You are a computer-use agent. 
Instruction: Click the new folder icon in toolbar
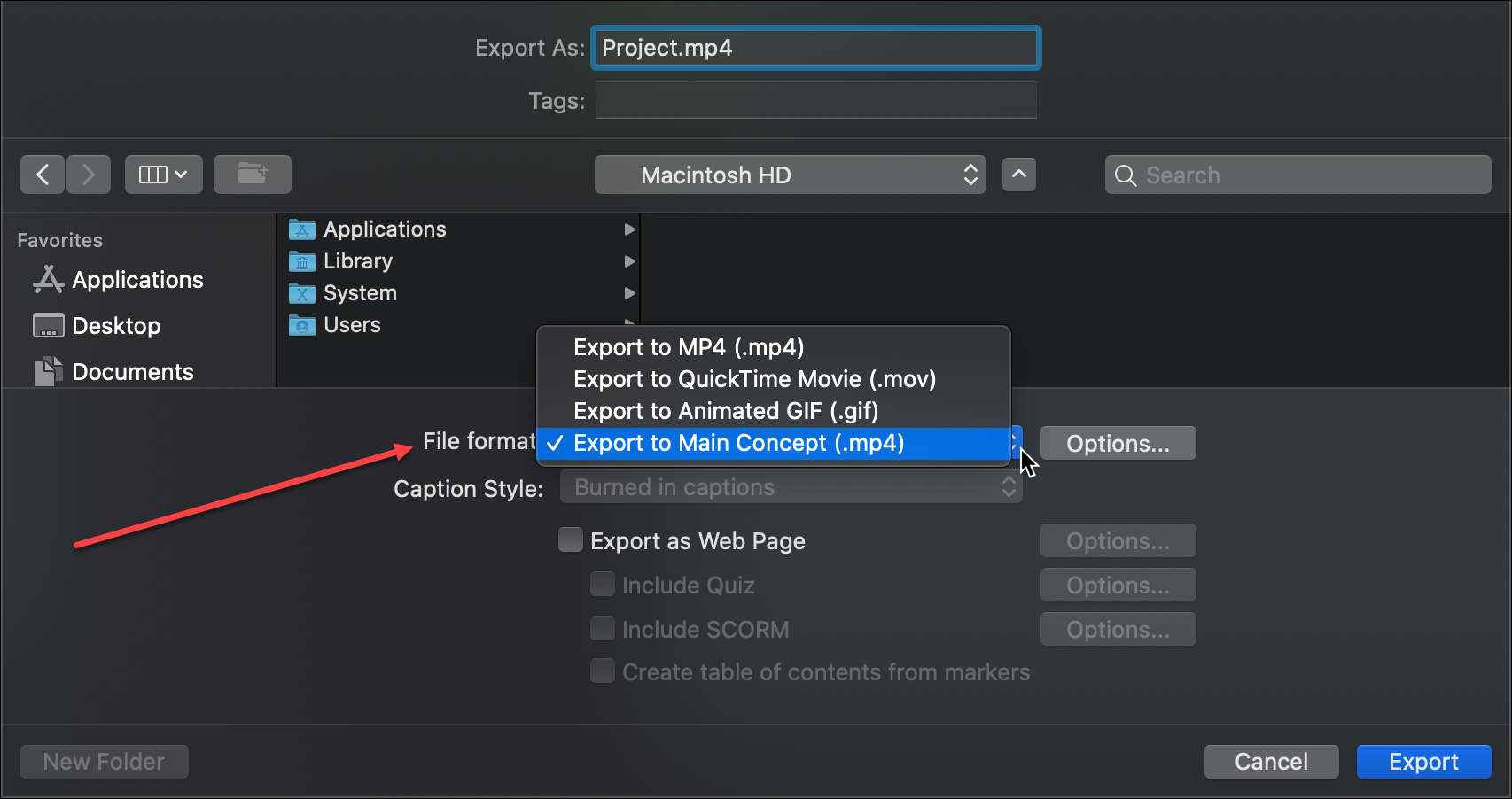pos(252,175)
